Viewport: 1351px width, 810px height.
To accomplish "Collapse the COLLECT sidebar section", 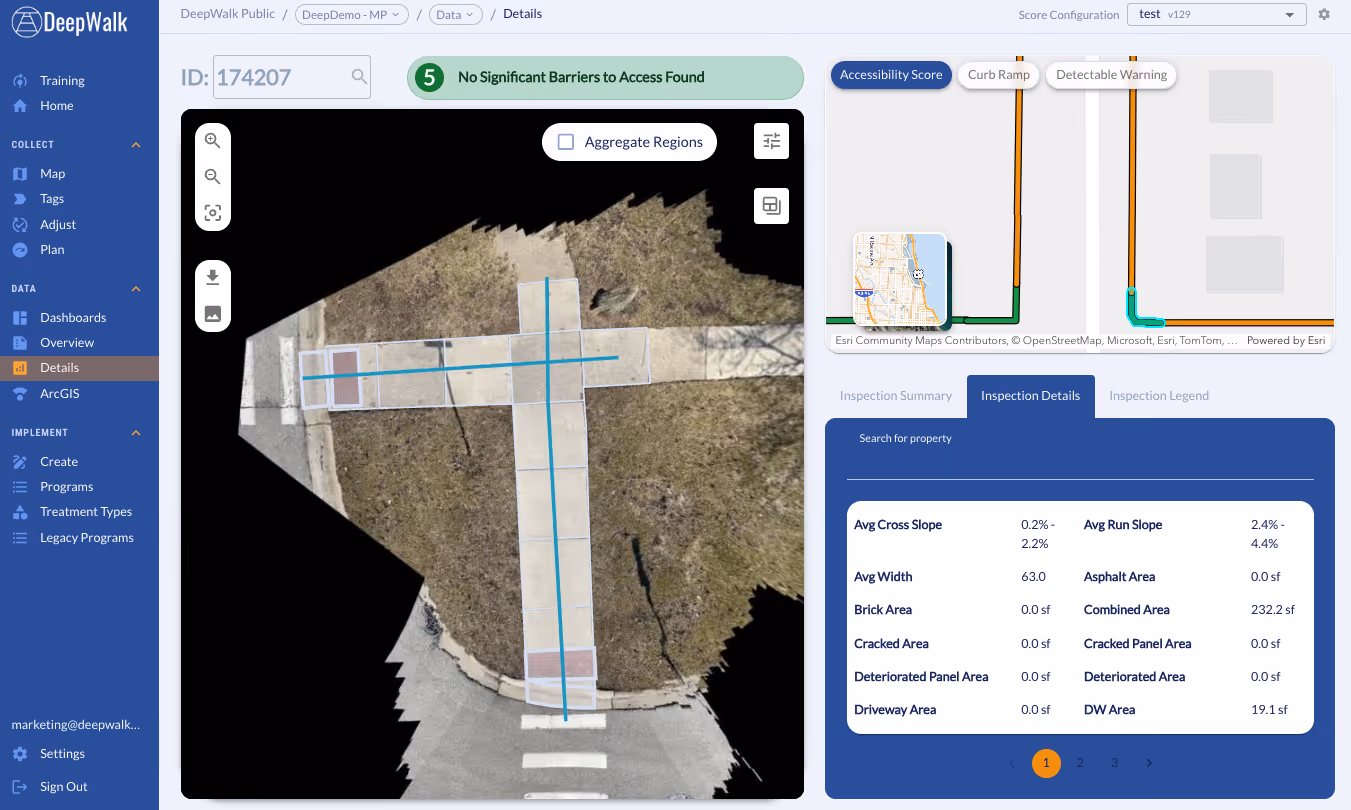I will pos(136,145).
